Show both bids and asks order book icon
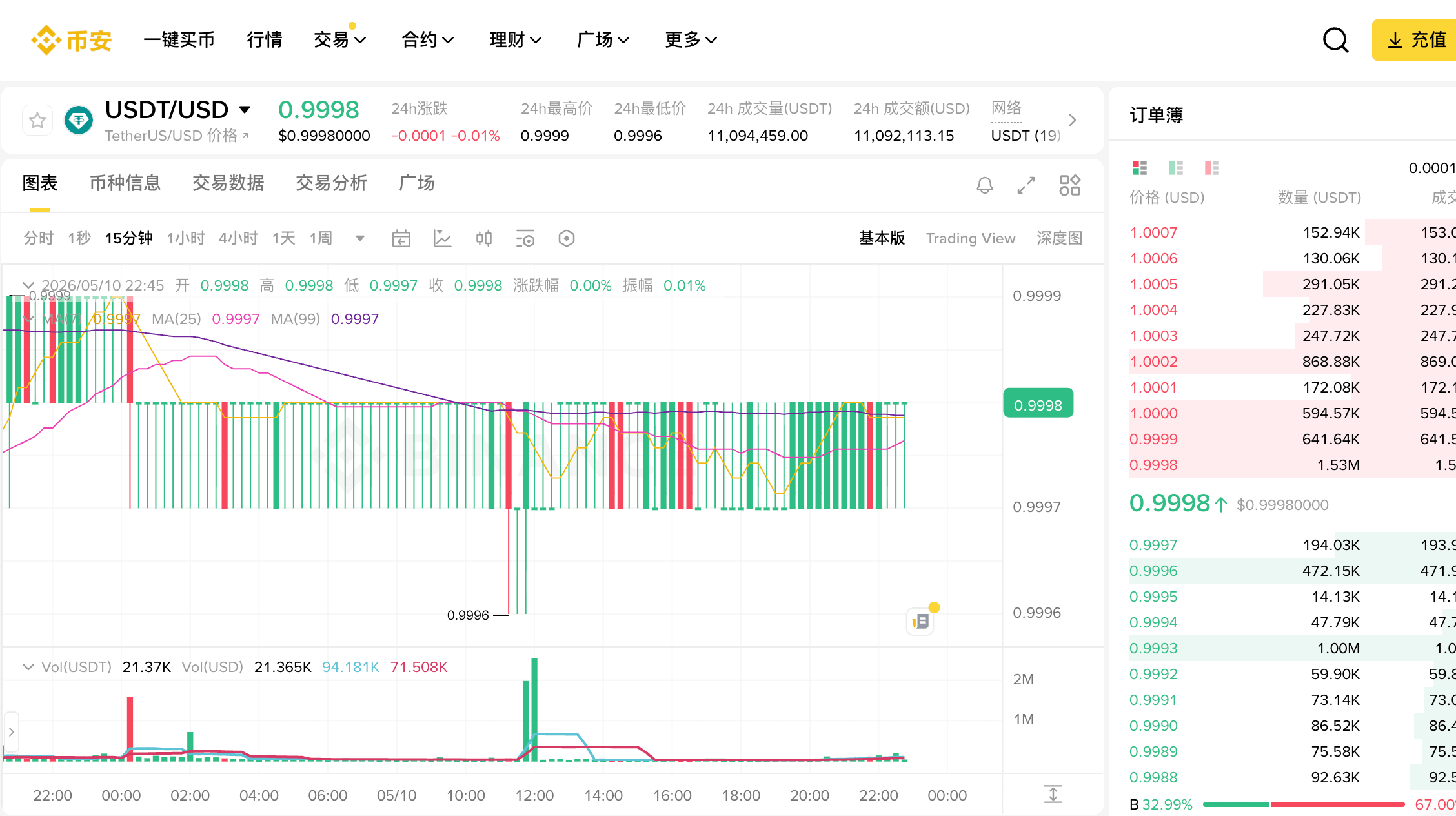This screenshot has width=1456, height=816. (1140, 168)
